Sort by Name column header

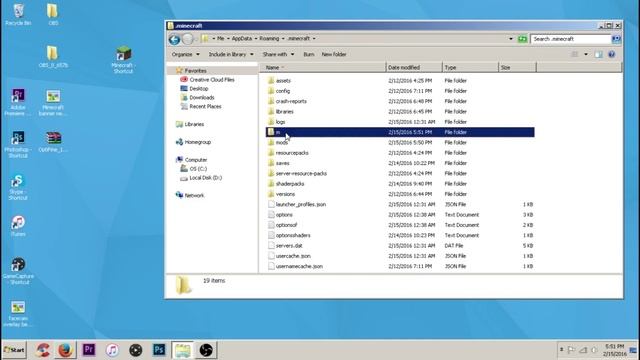pos(322,67)
